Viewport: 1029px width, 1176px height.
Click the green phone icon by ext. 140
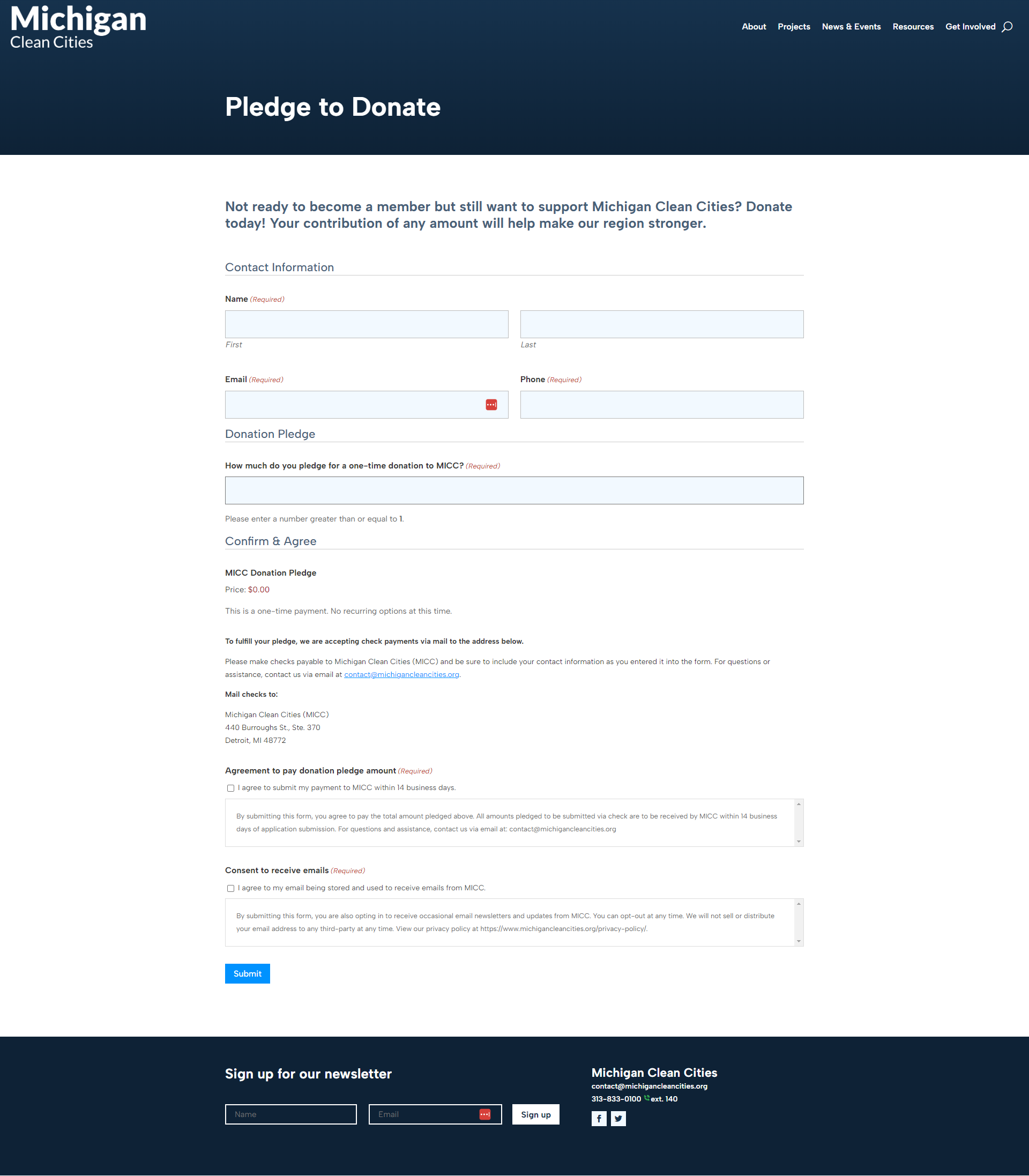[646, 1098]
